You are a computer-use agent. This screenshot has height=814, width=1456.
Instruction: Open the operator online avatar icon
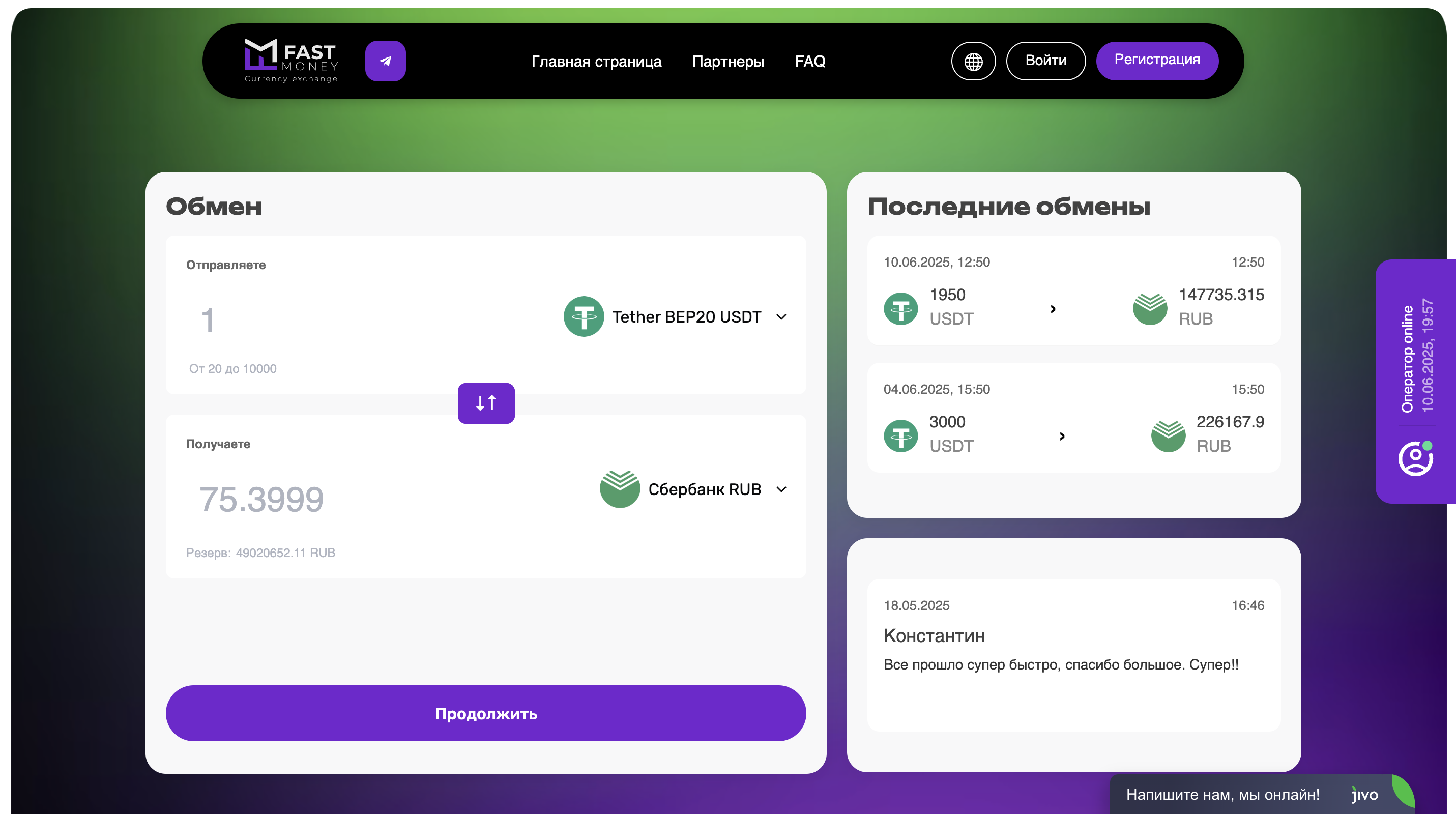click(1415, 458)
